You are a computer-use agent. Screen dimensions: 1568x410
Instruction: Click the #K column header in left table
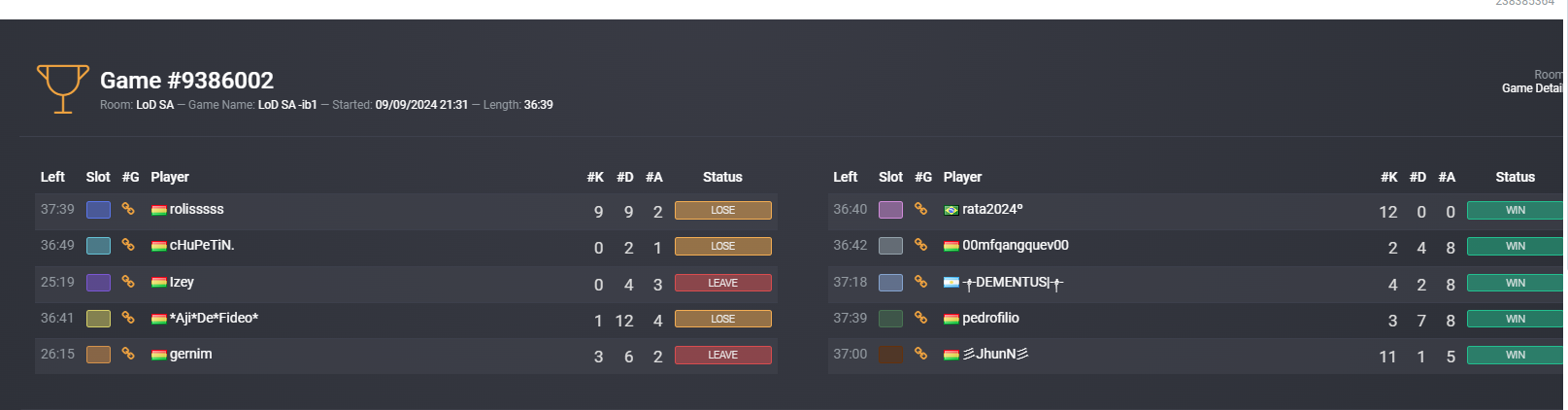(x=595, y=177)
